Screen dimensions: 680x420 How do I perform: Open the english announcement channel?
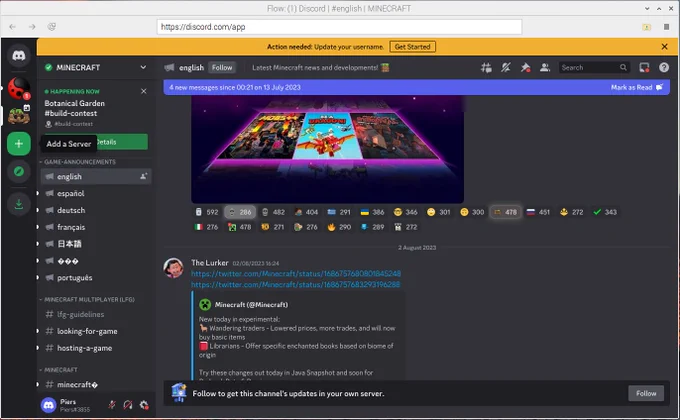pyautogui.click(x=96, y=177)
